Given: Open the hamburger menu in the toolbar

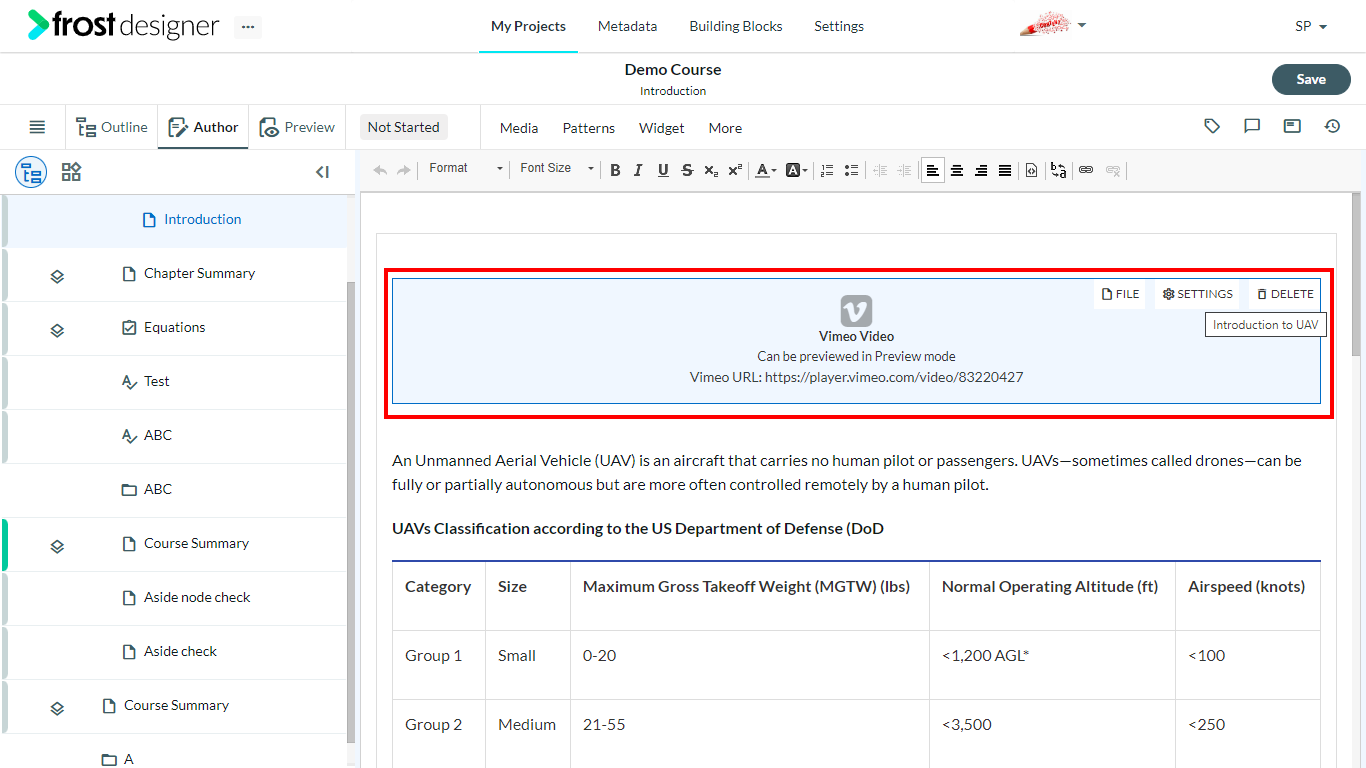Looking at the screenshot, I should (37, 127).
